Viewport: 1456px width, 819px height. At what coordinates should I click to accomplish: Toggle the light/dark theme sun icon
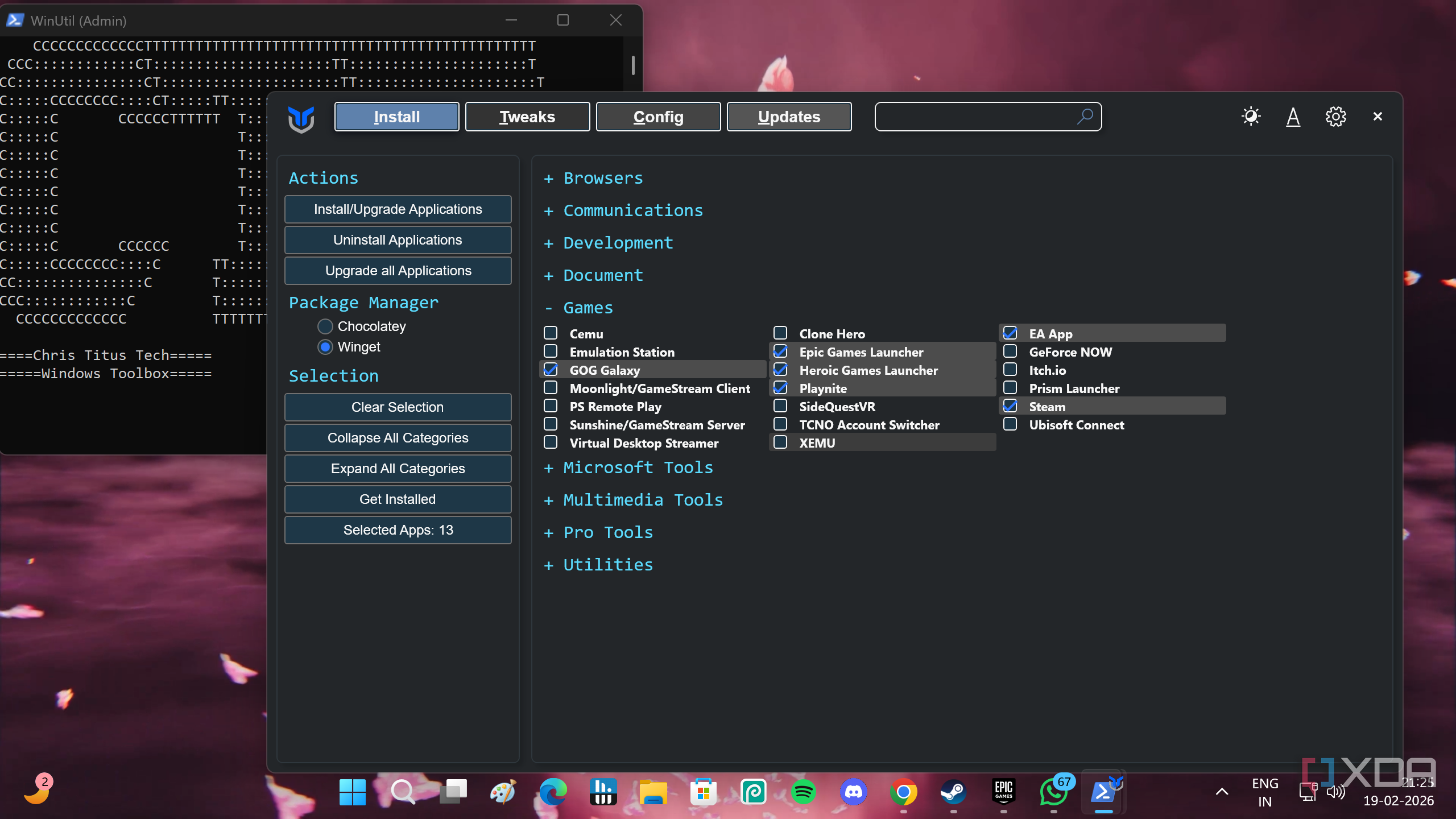1251,117
